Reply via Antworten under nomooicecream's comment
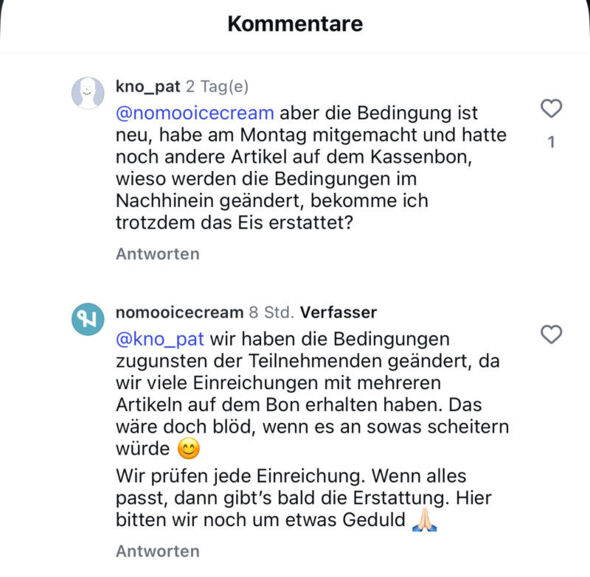 tap(158, 551)
